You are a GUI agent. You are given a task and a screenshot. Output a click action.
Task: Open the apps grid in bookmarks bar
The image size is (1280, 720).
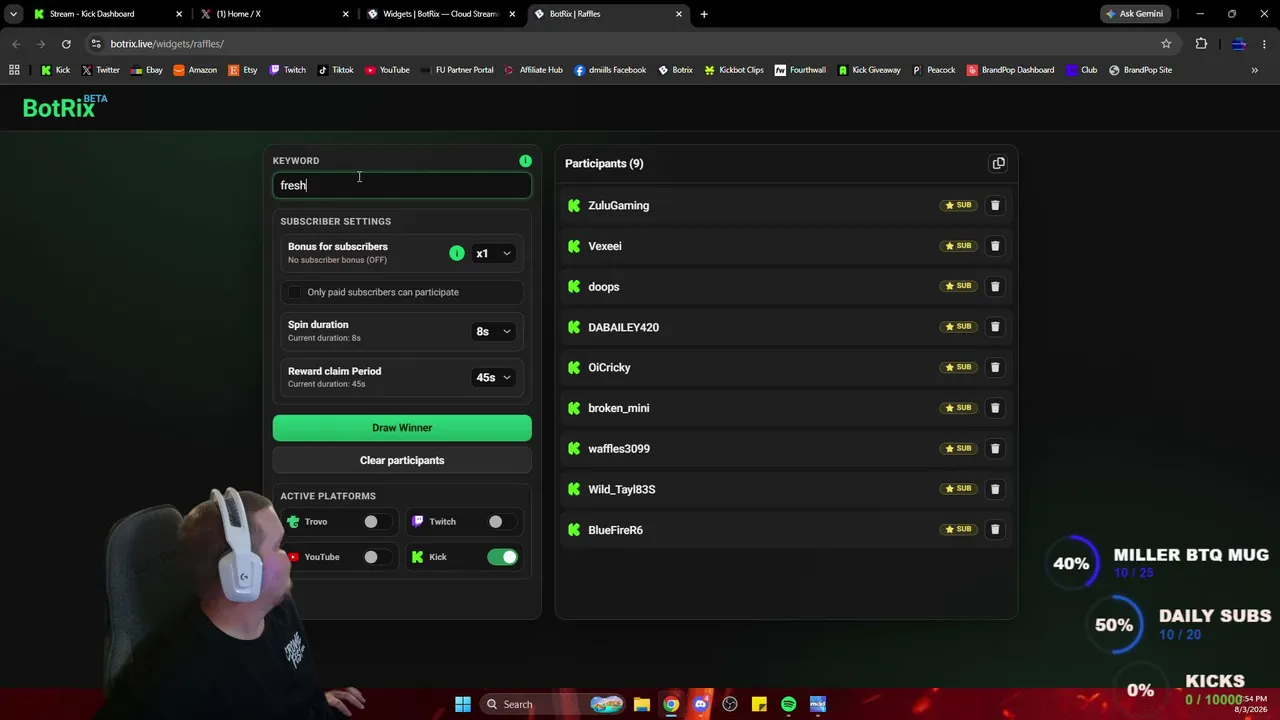coord(14,70)
